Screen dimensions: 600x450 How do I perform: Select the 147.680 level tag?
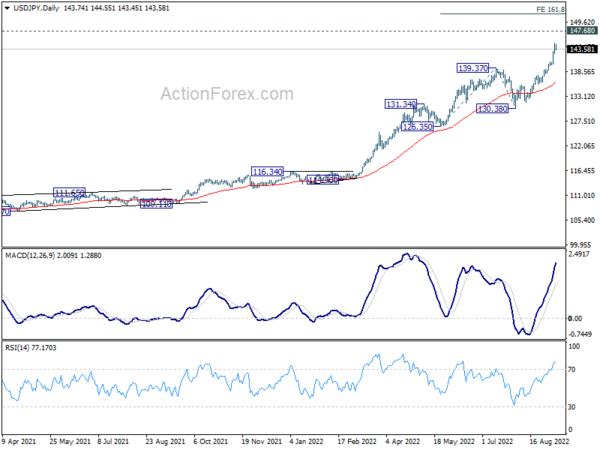click(582, 31)
